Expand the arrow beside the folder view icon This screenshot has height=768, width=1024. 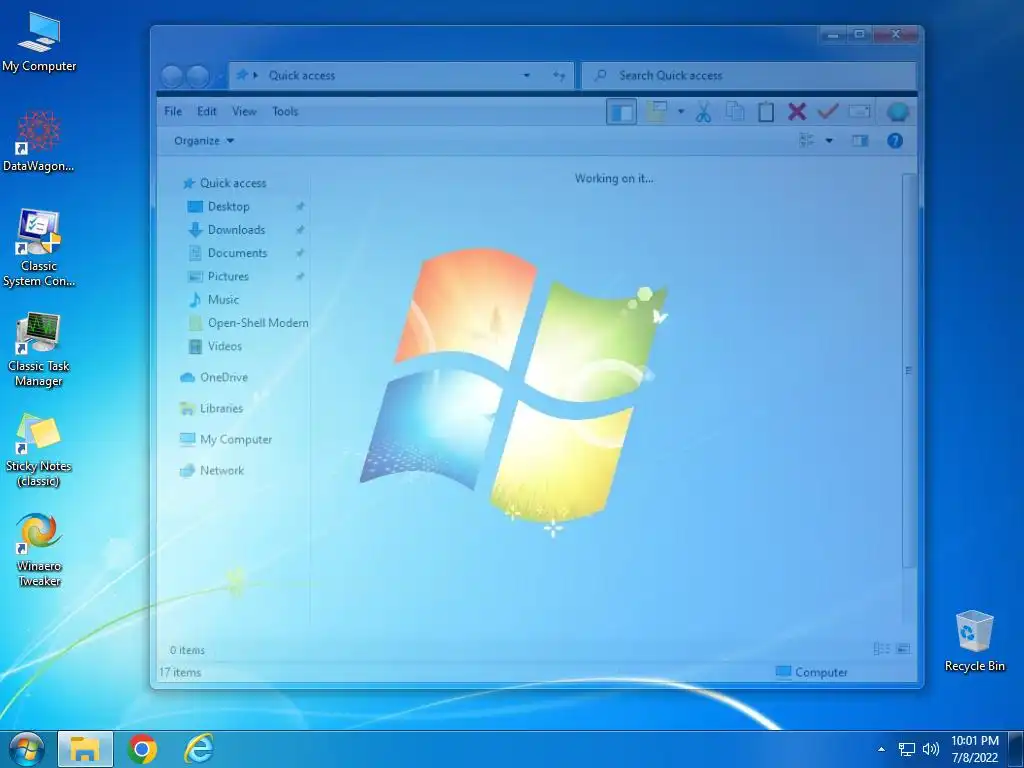coord(680,112)
